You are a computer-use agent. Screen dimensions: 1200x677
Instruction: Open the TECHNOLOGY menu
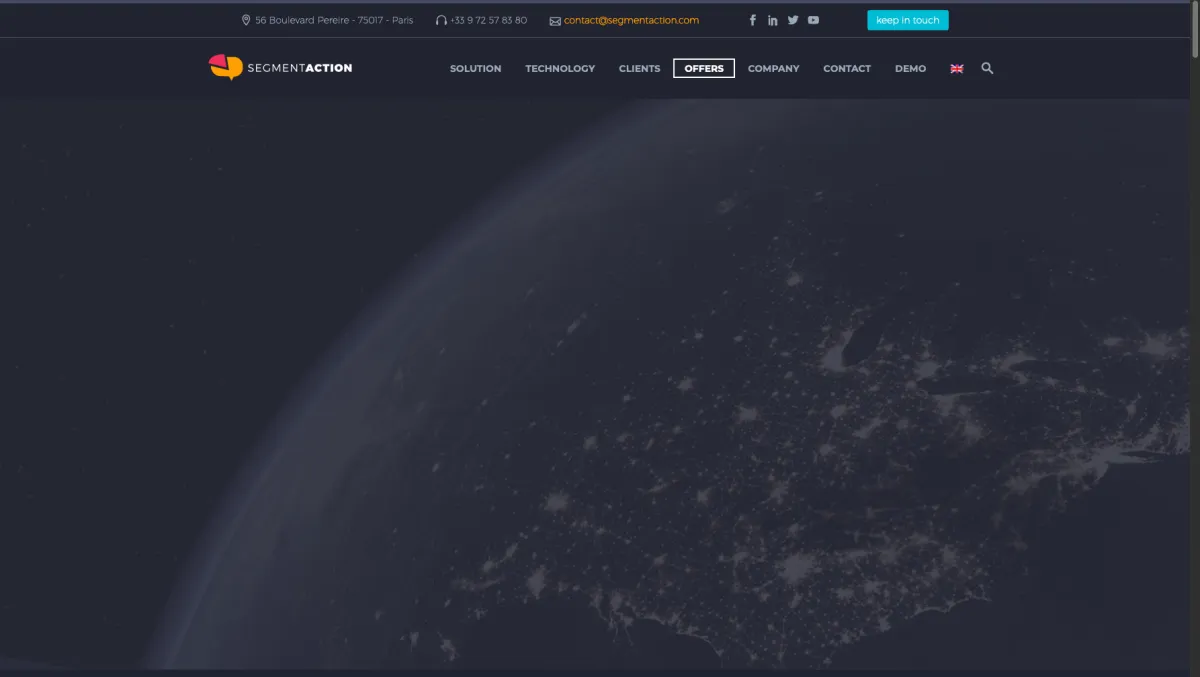point(560,68)
